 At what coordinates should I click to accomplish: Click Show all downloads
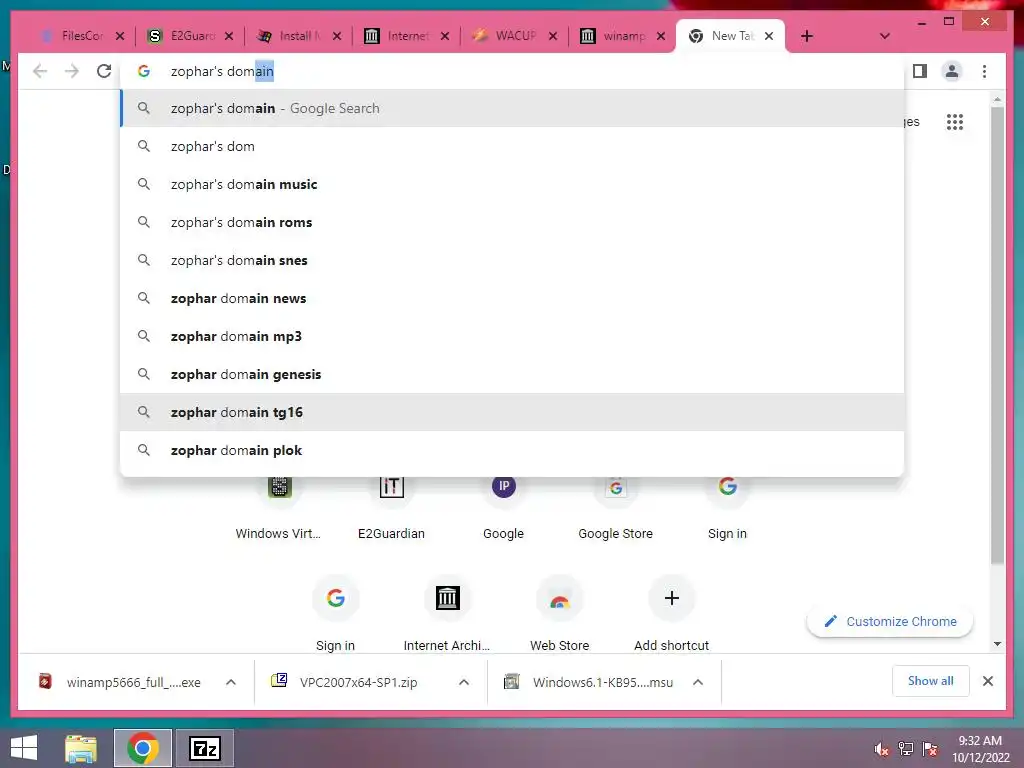tap(930, 681)
